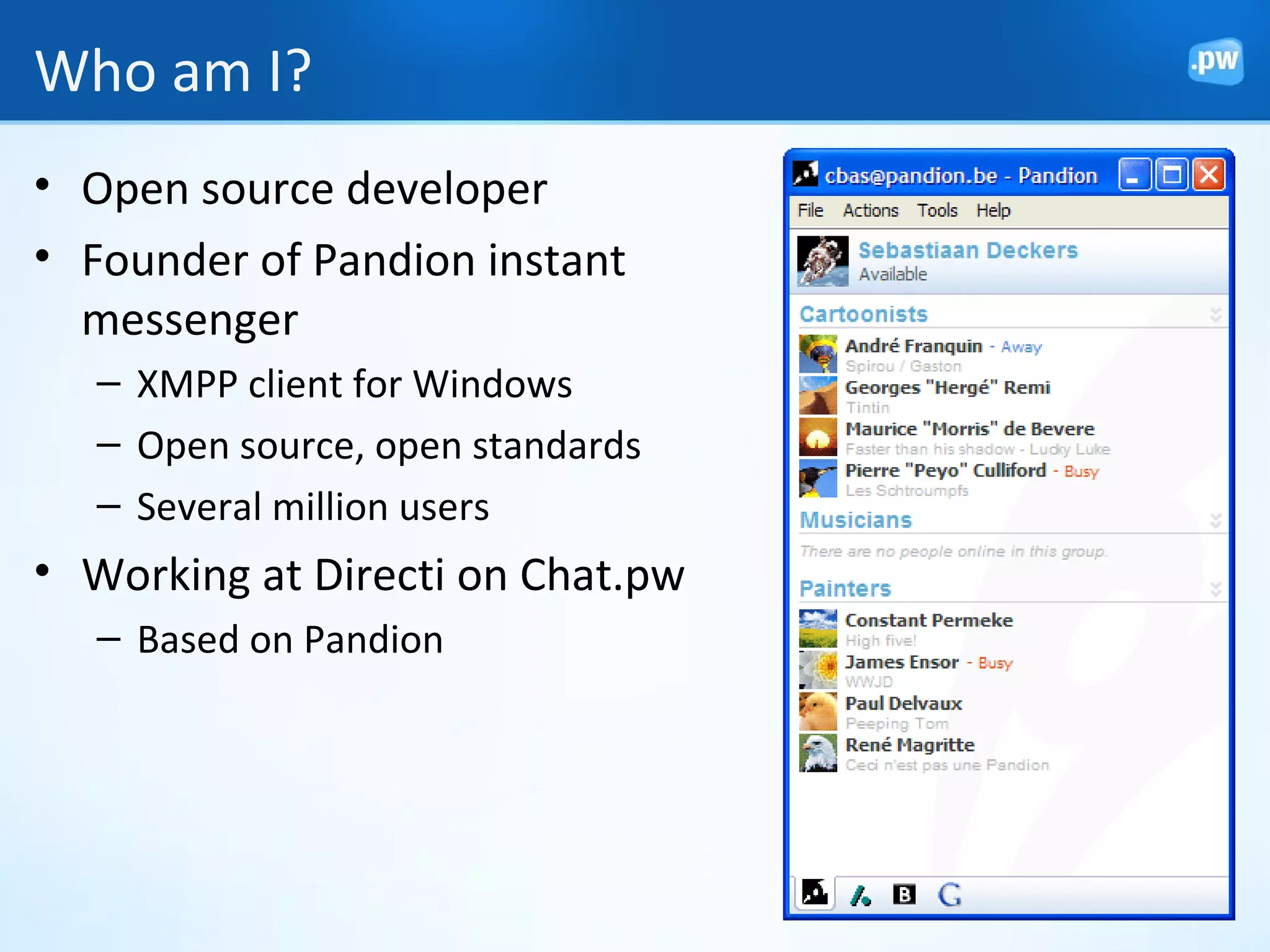Maximize the Pandion window

(1171, 174)
